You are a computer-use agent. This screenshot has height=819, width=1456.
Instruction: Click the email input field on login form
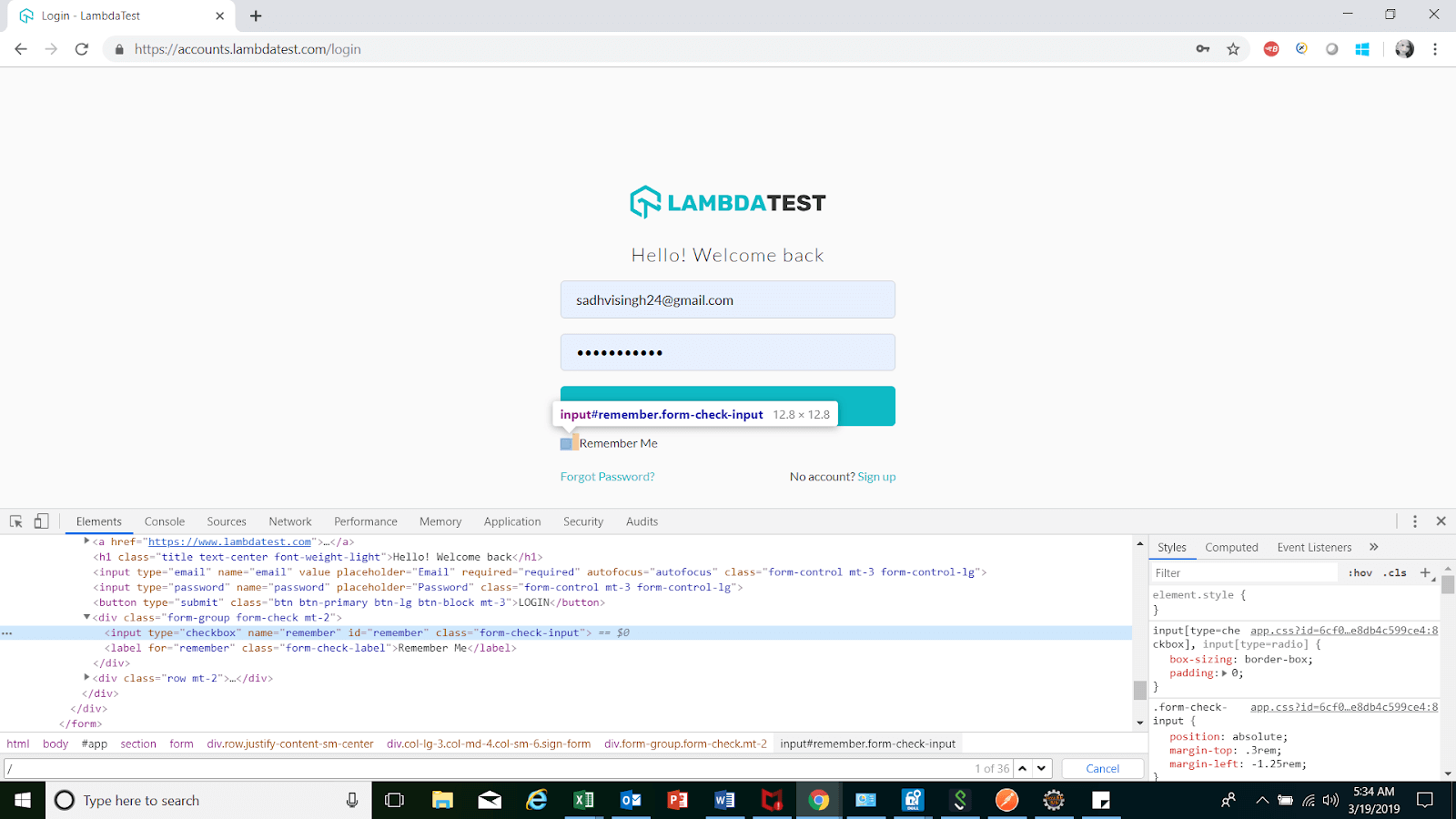point(727,299)
